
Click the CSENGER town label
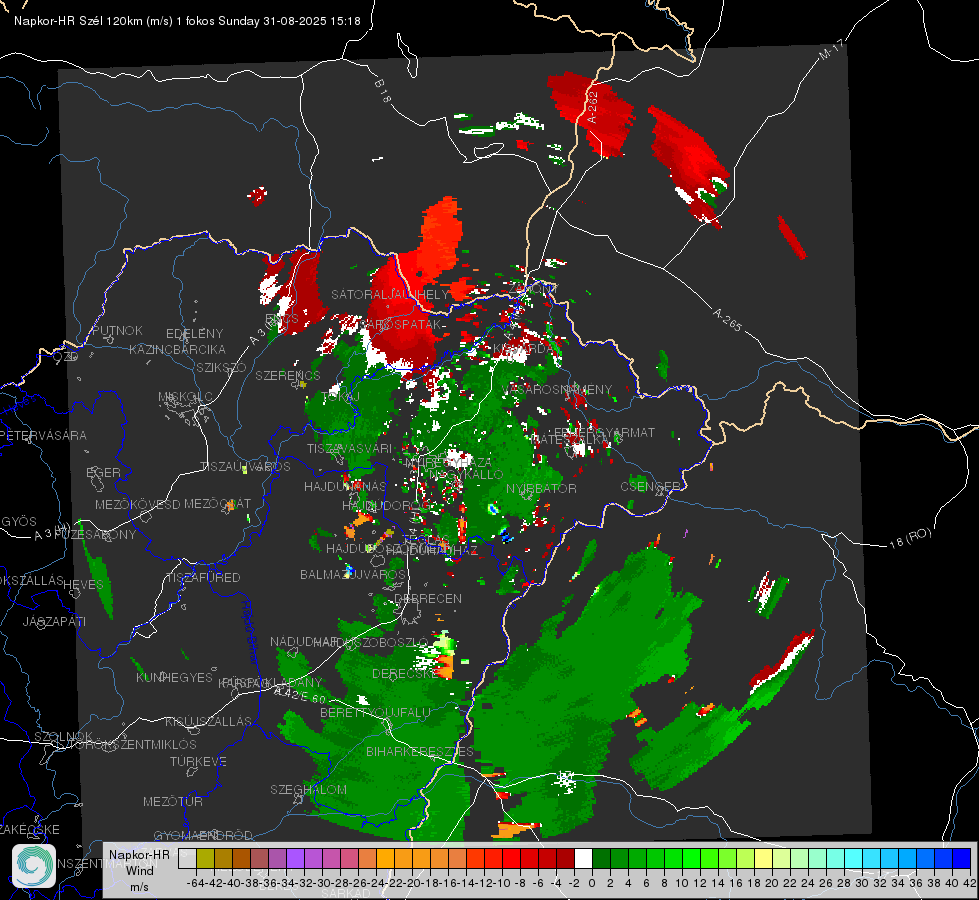tap(650, 486)
